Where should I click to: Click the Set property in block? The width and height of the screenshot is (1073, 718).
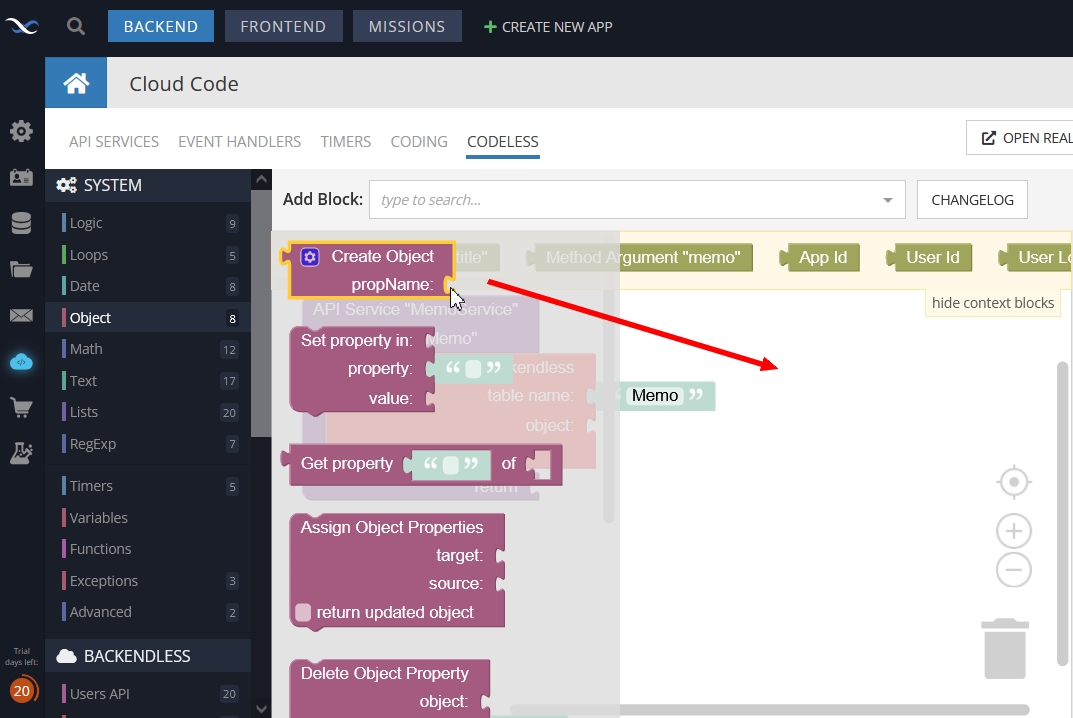coord(362,370)
